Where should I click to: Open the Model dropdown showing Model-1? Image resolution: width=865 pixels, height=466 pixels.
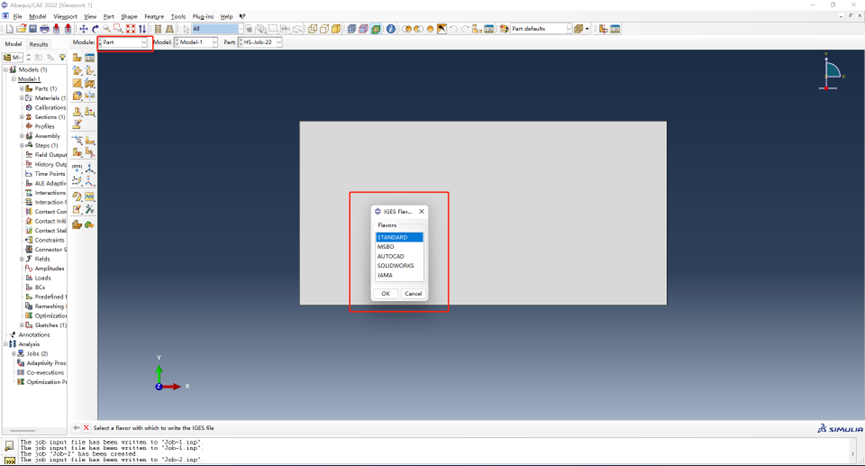pos(196,42)
